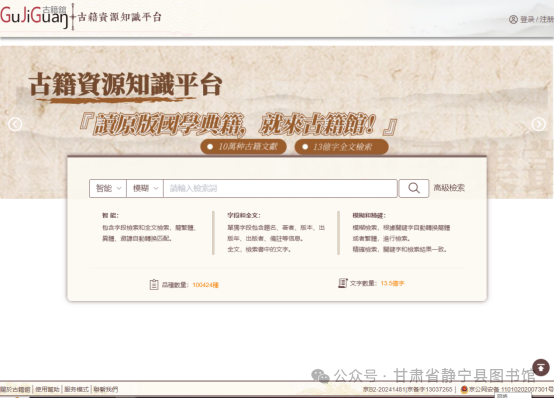
Task: Open the 模糊 match mode dropdown
Action: coord(145,188)
